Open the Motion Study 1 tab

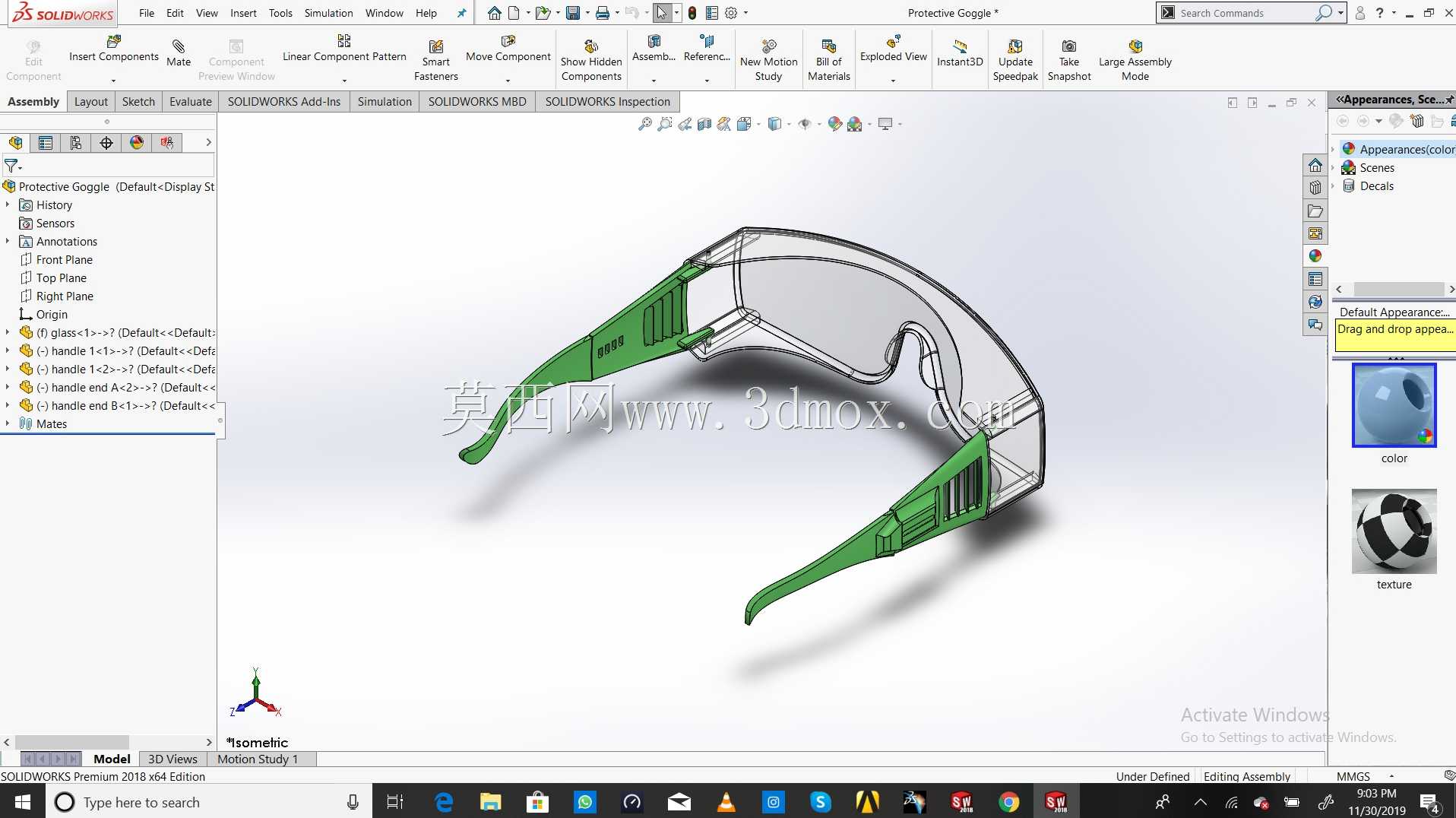point(258,759)
